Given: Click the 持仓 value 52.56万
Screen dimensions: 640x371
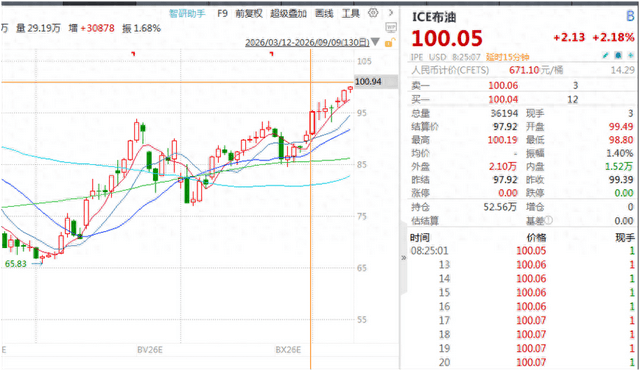Looking at the screenshot, I should point(500,207).
